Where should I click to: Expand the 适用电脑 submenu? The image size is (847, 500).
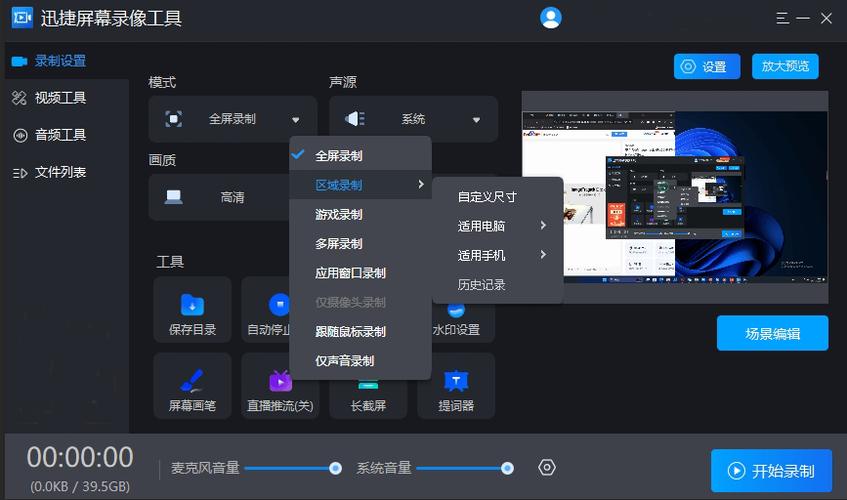(x=498, y=226)
